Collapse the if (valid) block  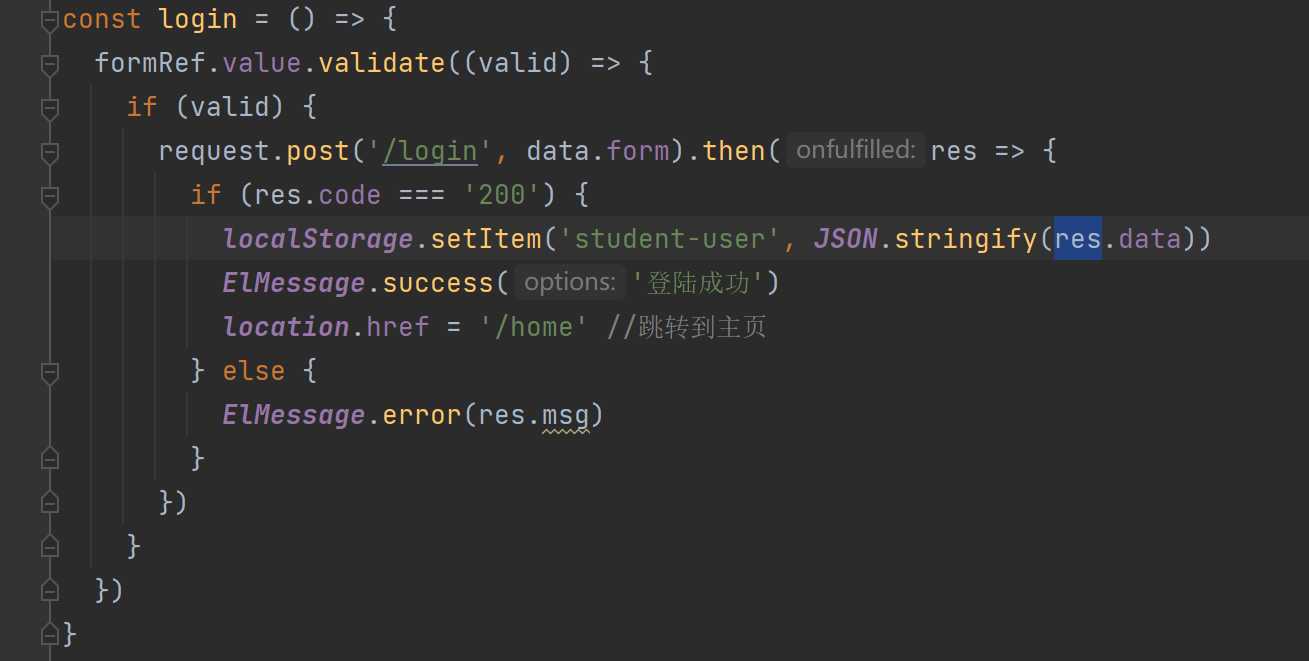49,108
